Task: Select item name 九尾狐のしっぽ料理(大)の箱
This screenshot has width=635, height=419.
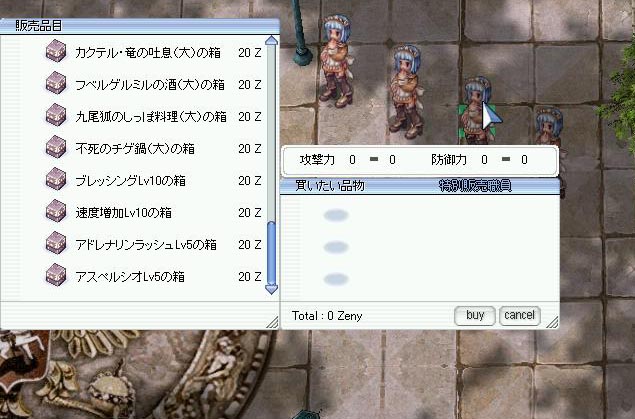Action: tap(151, 117)
